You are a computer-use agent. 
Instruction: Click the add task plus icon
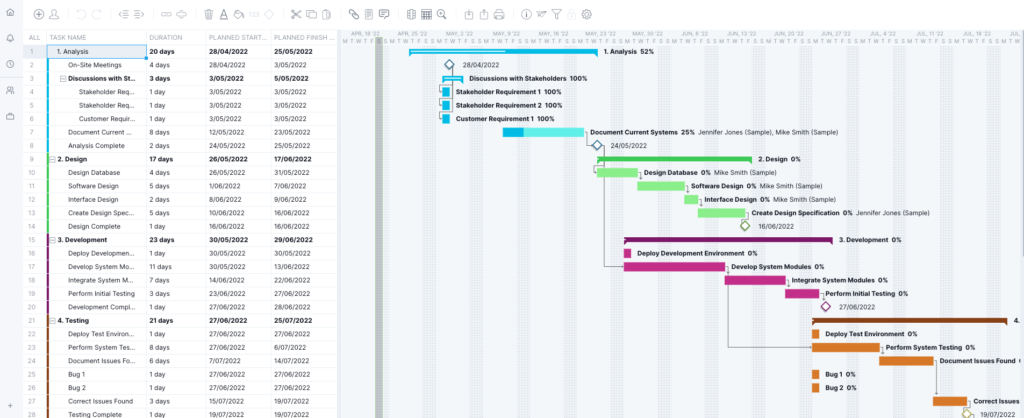coord(39,15)
